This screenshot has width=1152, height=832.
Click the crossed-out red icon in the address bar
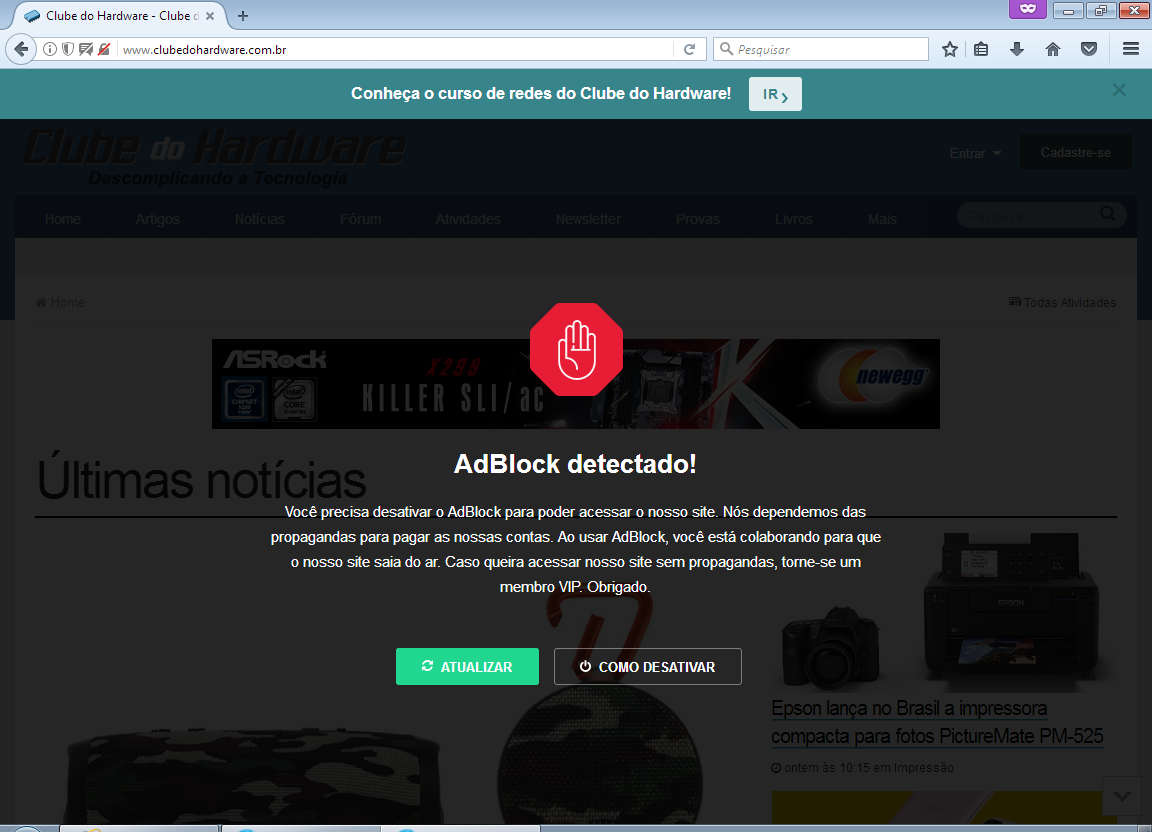pyautogui.click(x=104, y=49)
